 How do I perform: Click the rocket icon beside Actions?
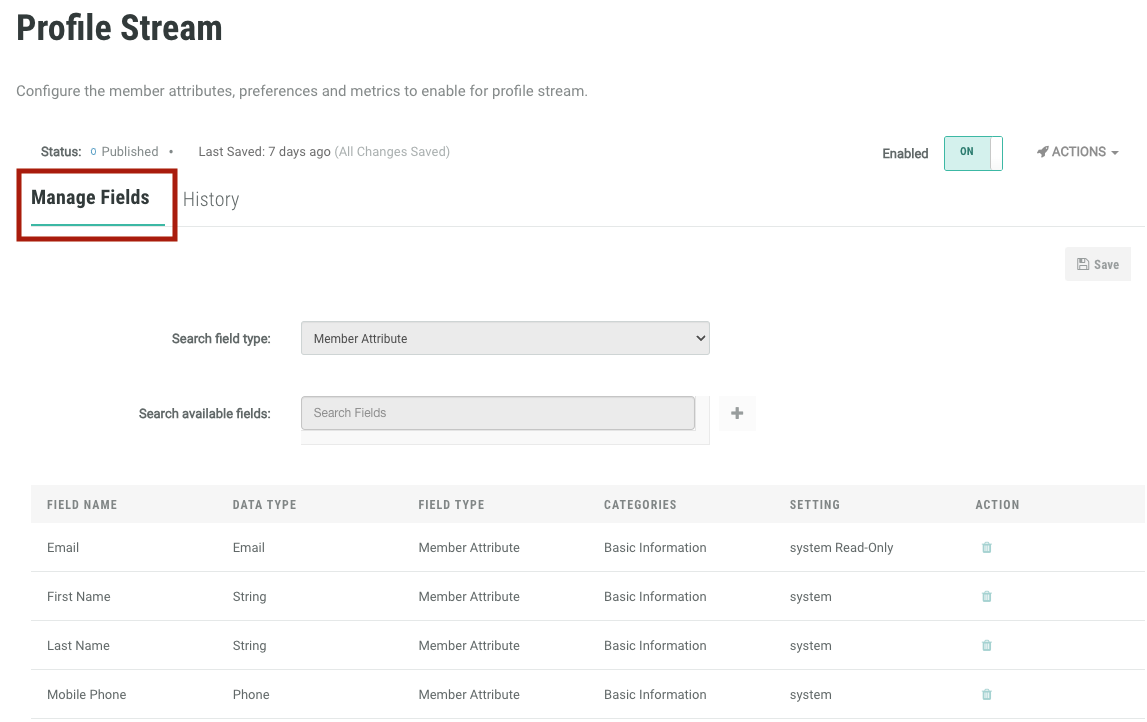click(1042, 152)
